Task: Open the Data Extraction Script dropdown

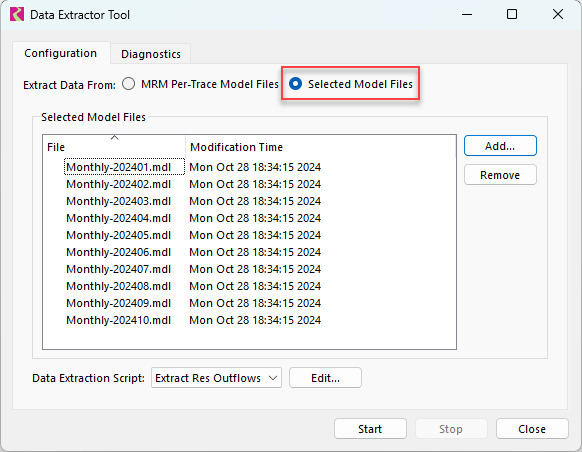Action: coord(216,378)
